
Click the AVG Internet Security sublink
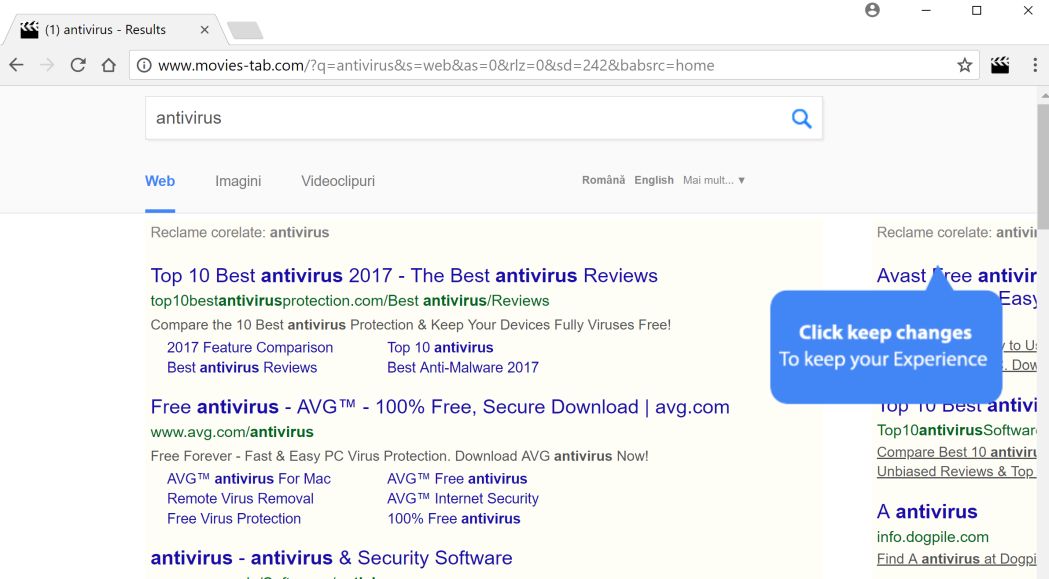pyautogui.click(x=463, y=499)
